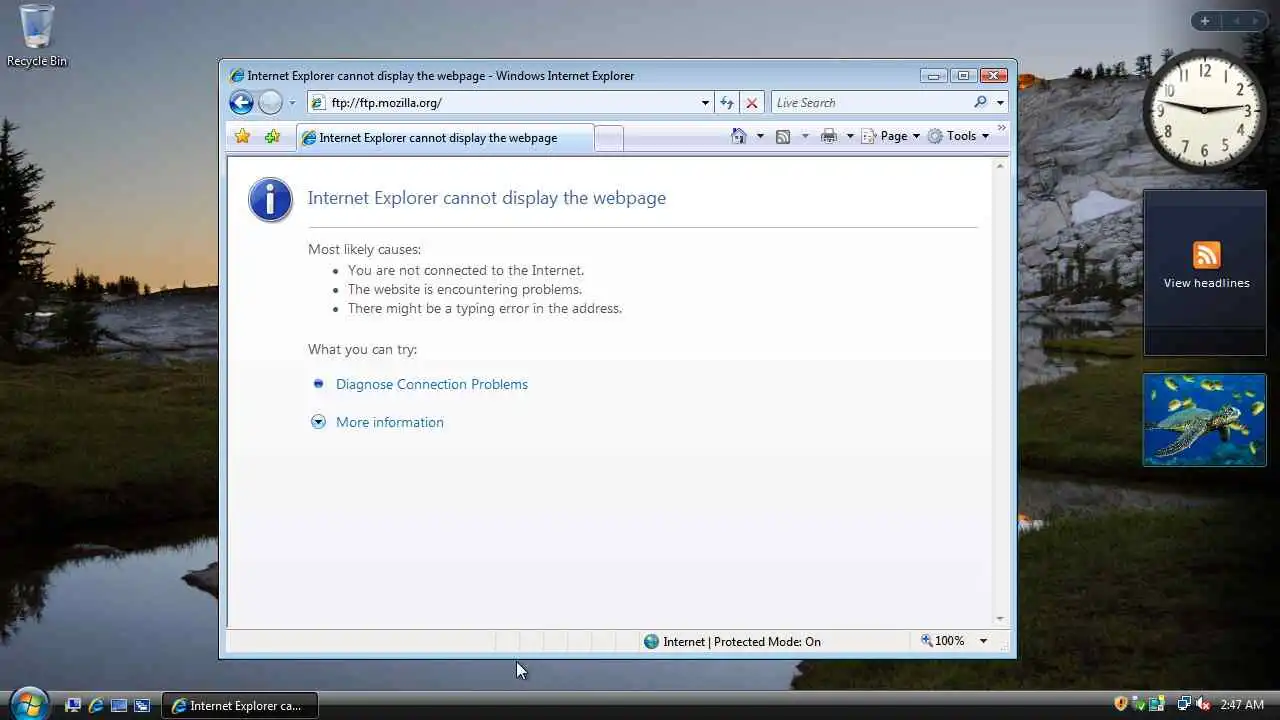The image size is (1280, 720).
Task: Expand the address bar history dropdown
Action: pyautogui.click(x=705, y=103)
